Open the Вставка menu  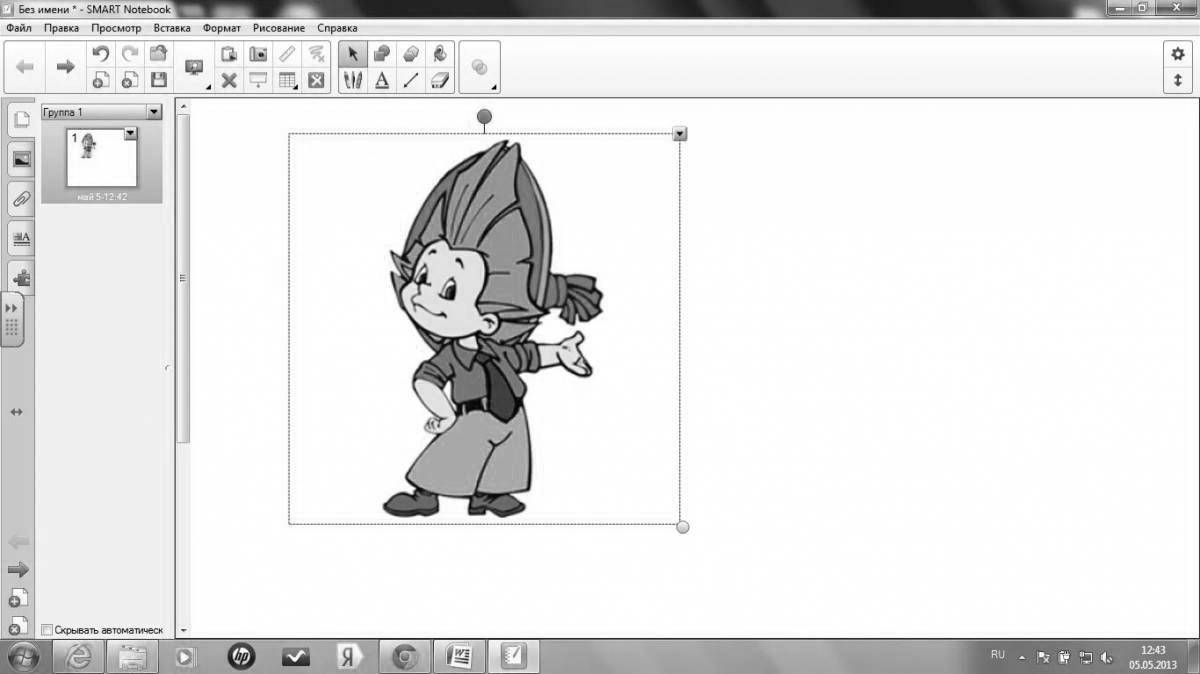point(172,28)
